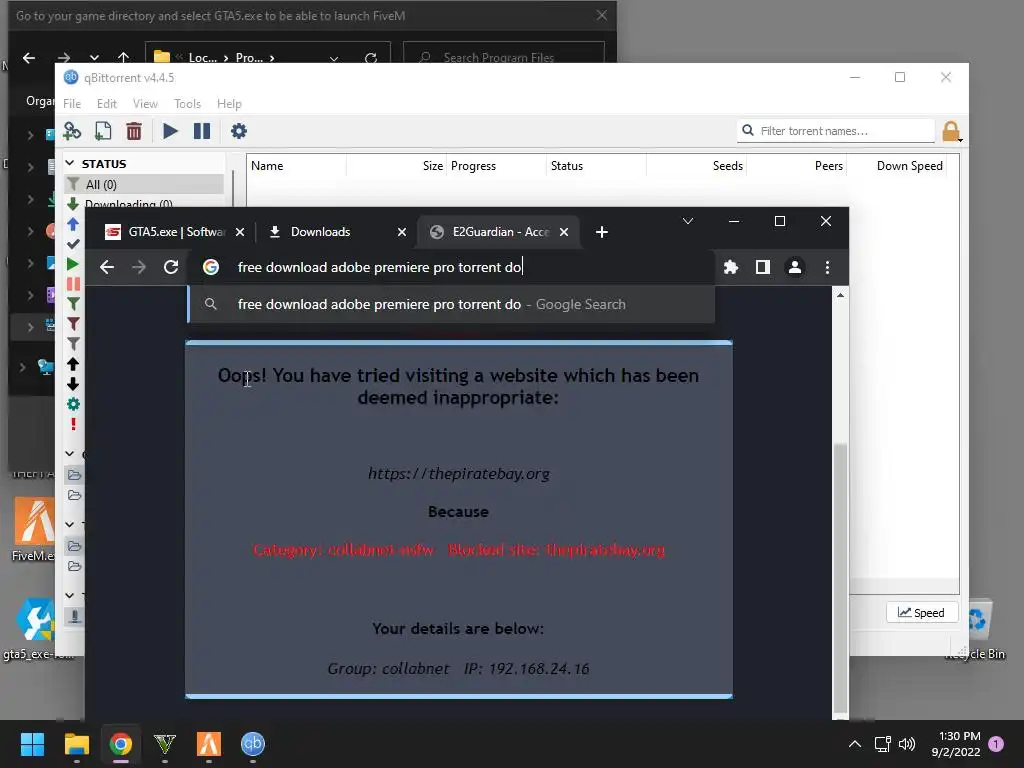Click the checkmark Completed filter icon
This screenshot has width=1024, height=768.
[x=73, y=244]
